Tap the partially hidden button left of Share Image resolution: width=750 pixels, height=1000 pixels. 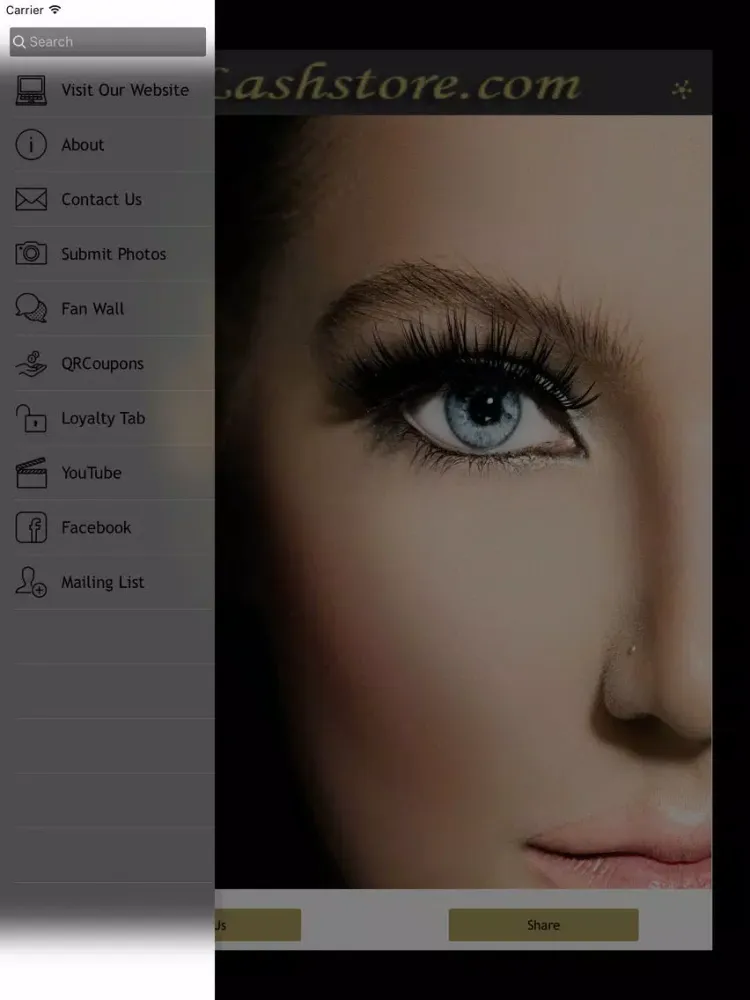(x=258, y=925)
